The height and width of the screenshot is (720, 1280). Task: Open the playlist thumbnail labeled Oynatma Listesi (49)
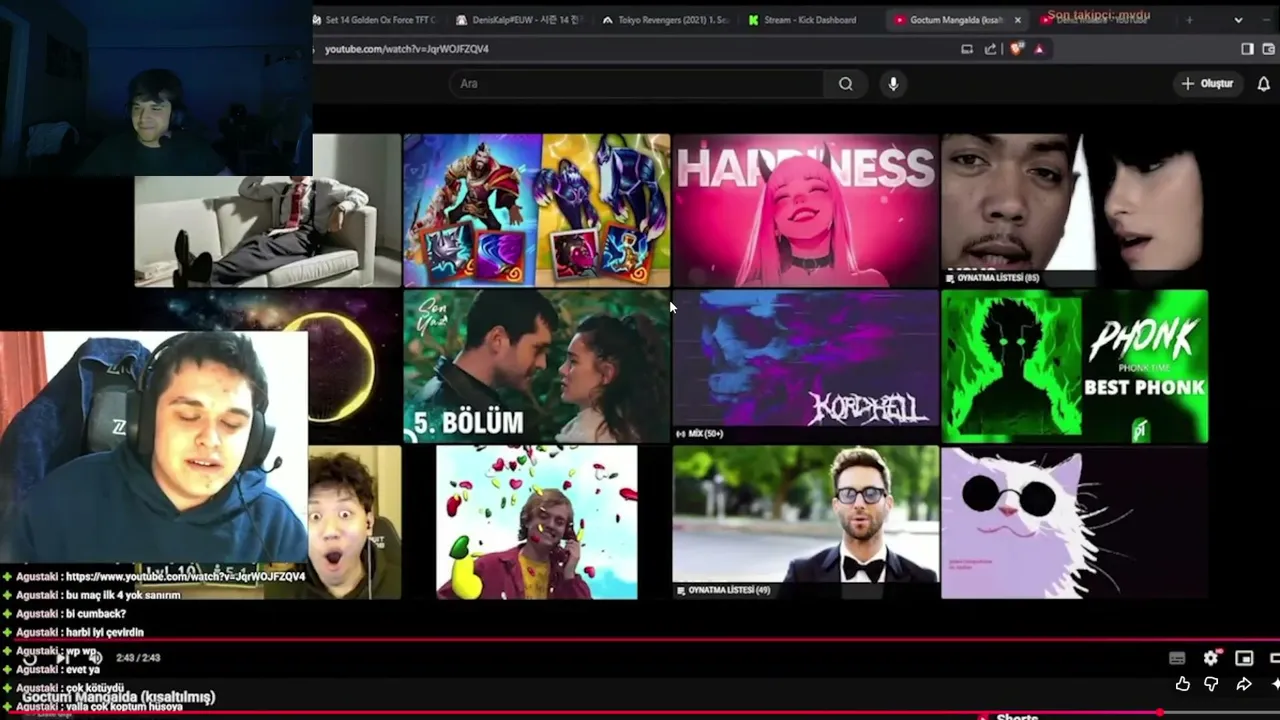[x=806, y=522]
